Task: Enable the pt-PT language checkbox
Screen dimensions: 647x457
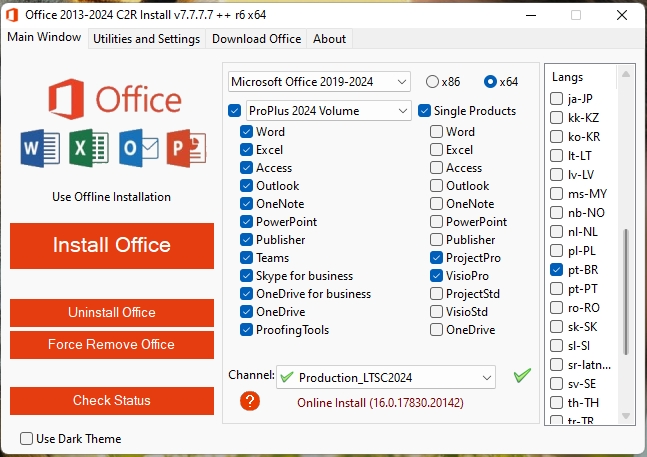Action: coord(557,289)
